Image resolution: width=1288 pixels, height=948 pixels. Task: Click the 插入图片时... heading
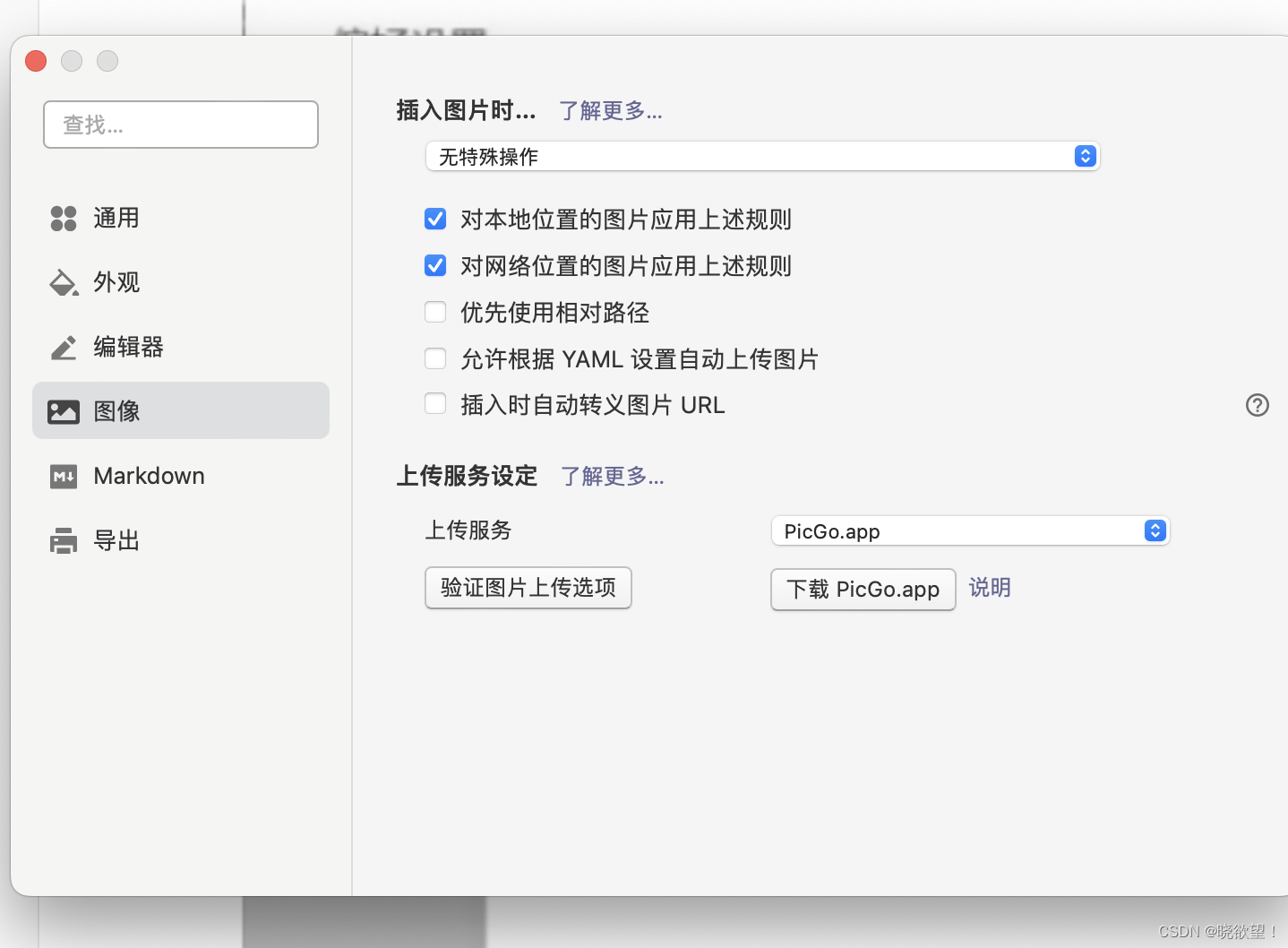tap(466, 111)
